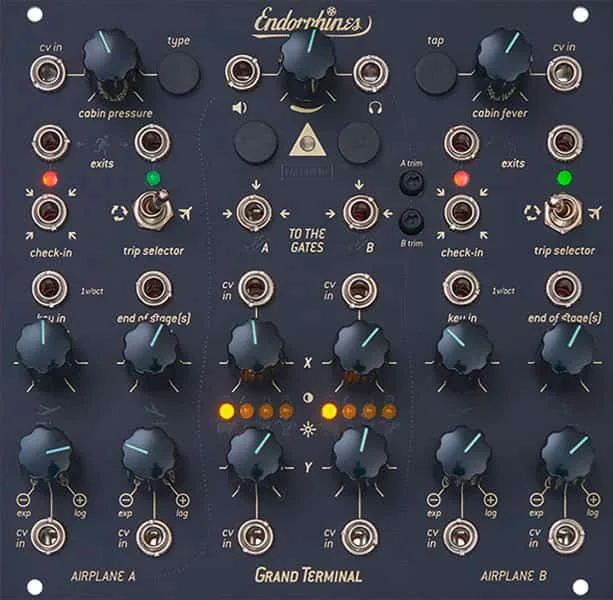
Task: Click the AIRPLANE A label
Action: (x=103, y=577)
